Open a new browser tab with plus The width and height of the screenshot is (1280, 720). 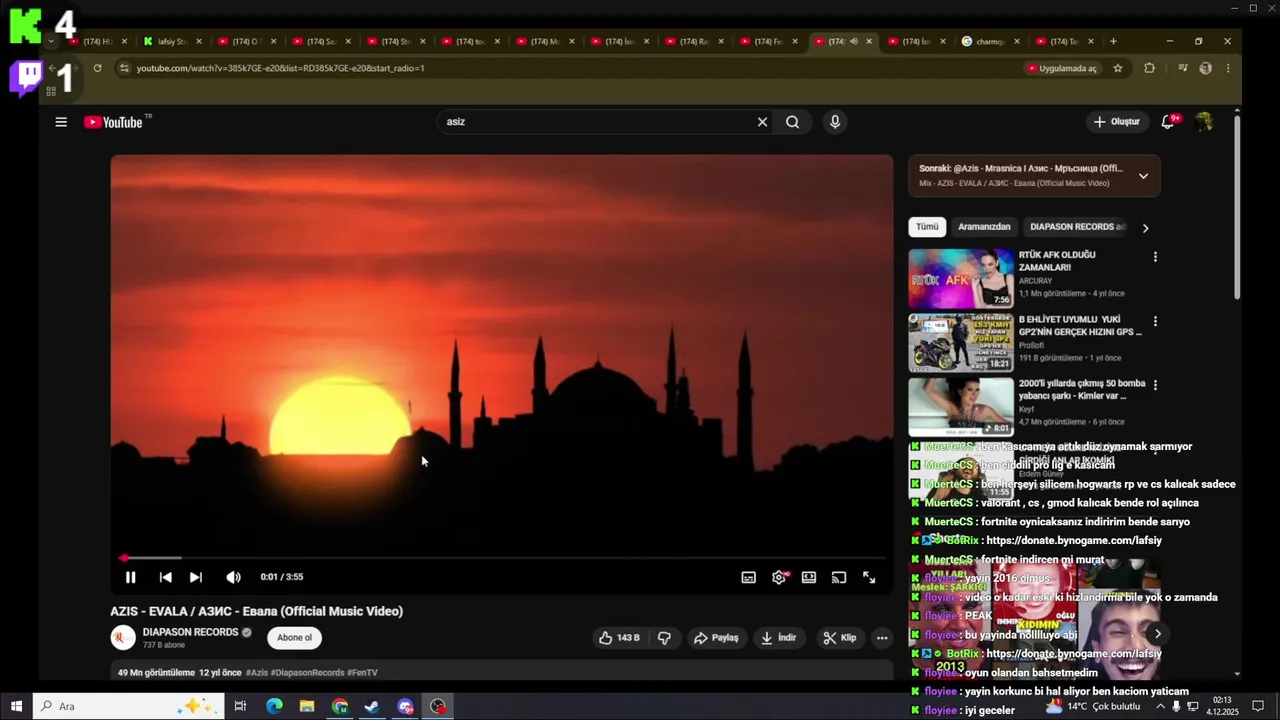click(1113, 41)
